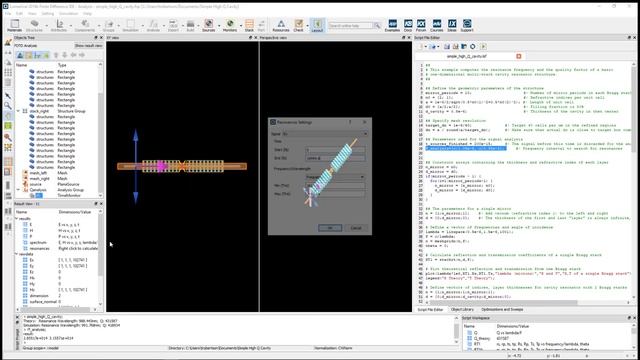Click the Structures toolbar icon
Screen dimensions: 640x360
(34, 25)
